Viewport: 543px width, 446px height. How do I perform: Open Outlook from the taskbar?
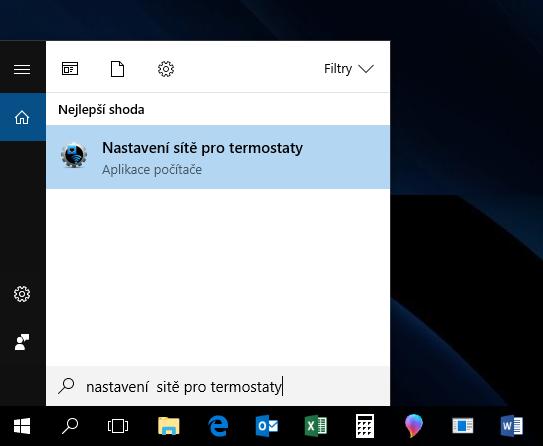(267, 426)
